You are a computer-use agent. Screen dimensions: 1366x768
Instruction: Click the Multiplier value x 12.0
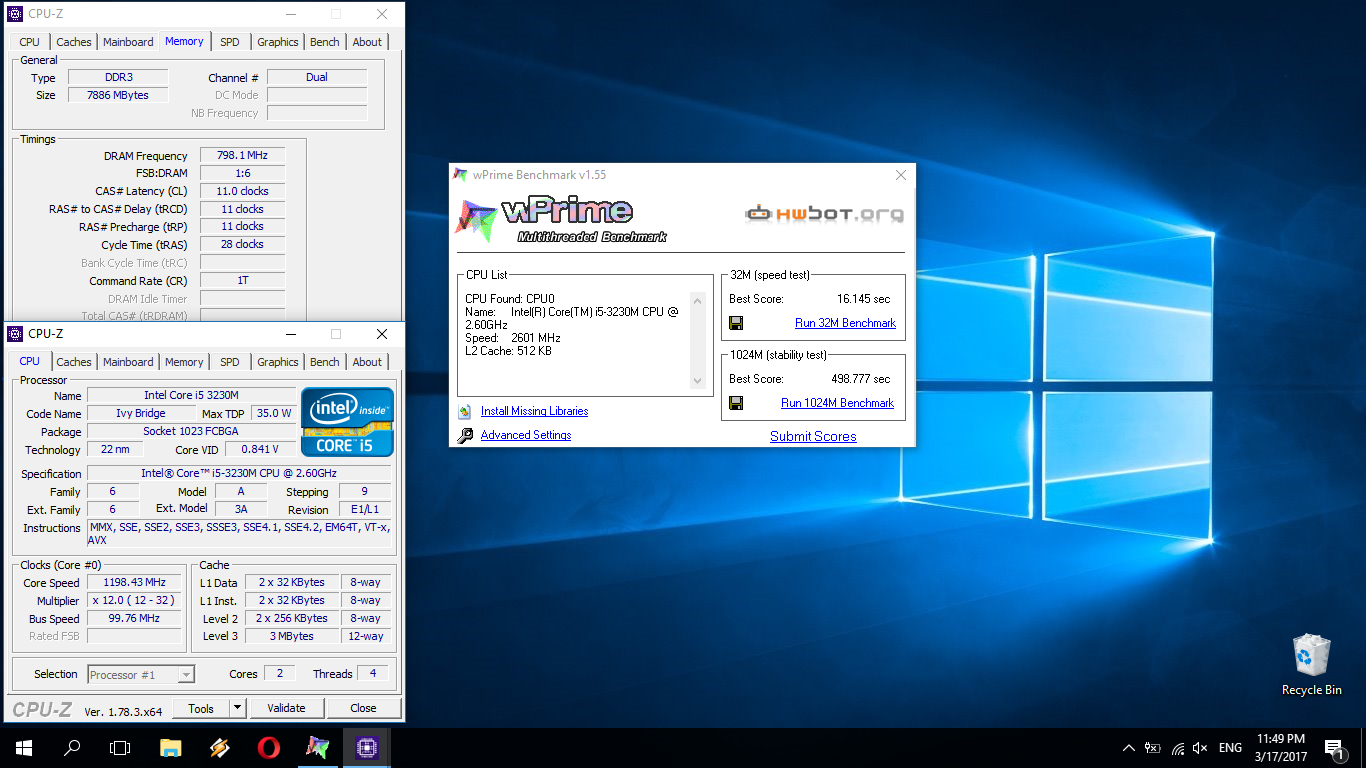(x=134, y=601)
